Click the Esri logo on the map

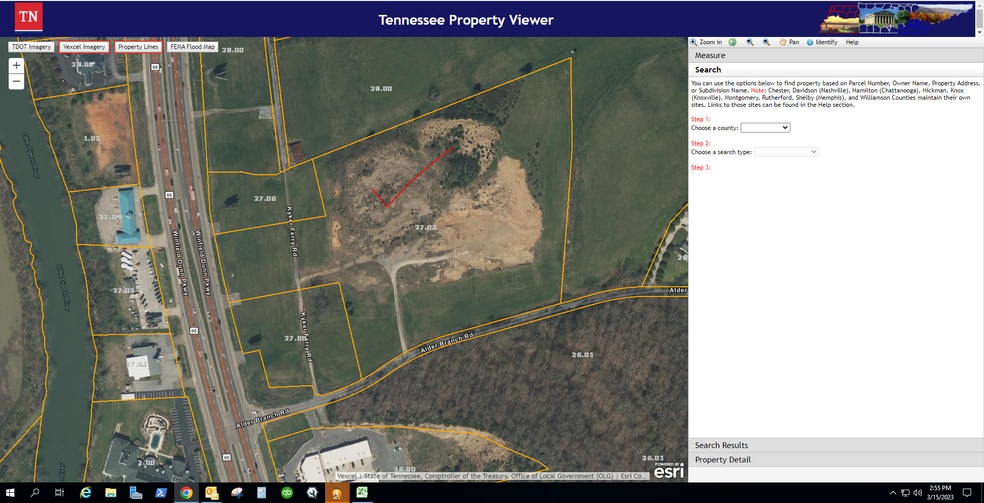pyautogui.click(x=669, y=471)
